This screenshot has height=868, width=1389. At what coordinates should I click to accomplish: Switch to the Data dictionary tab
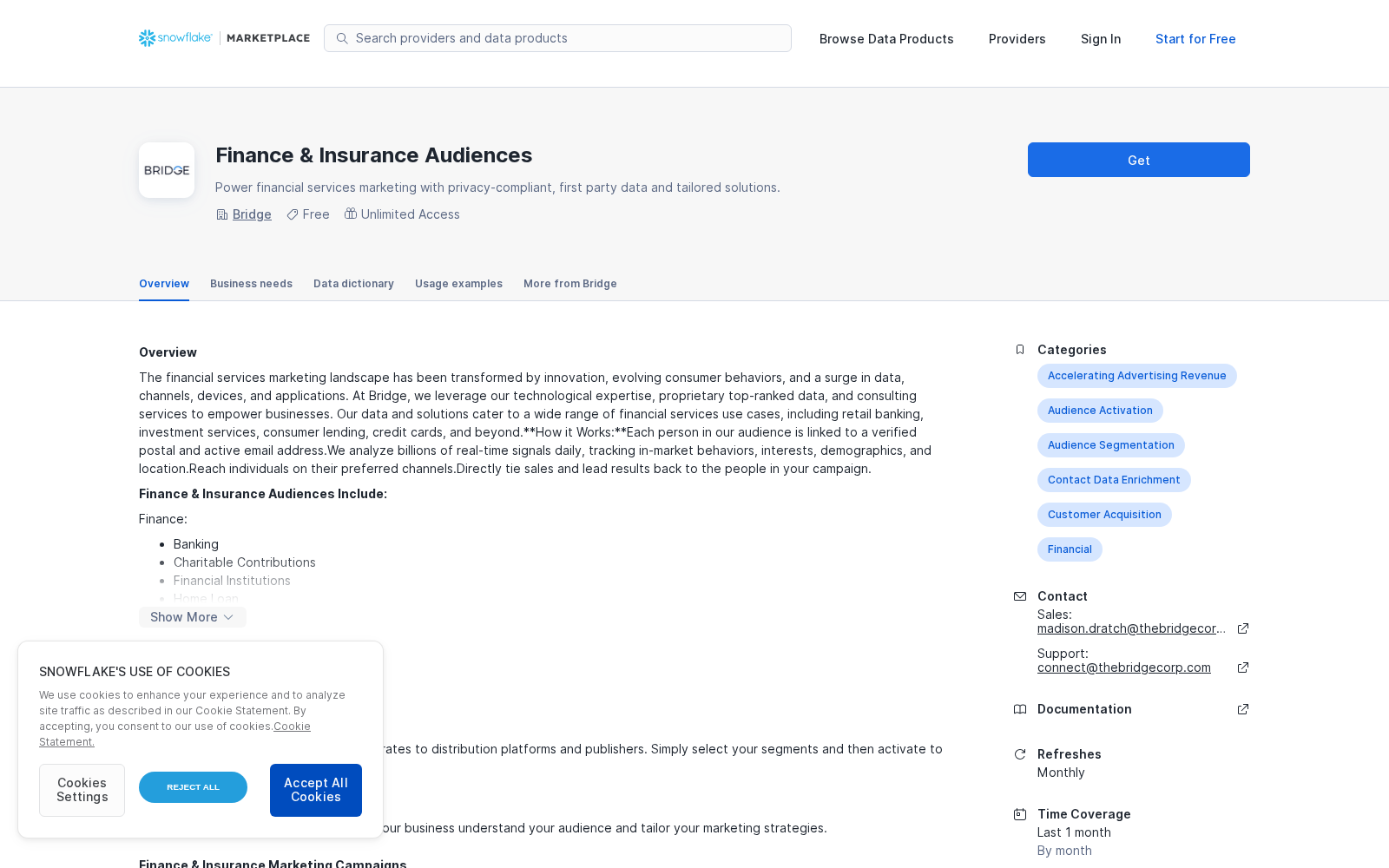click(x=353, y=284)
